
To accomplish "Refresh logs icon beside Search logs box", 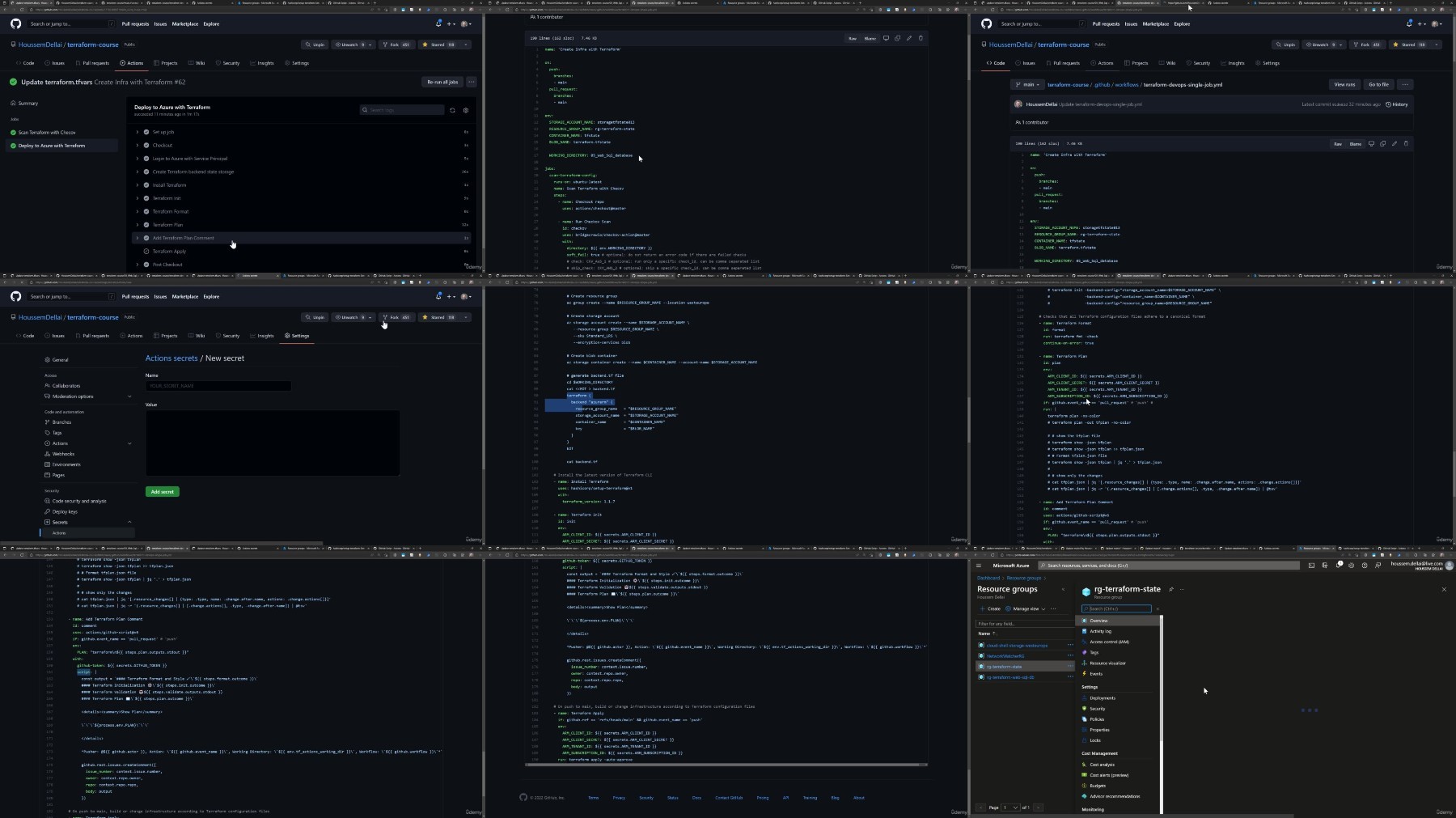I will (x=452, y=110).
